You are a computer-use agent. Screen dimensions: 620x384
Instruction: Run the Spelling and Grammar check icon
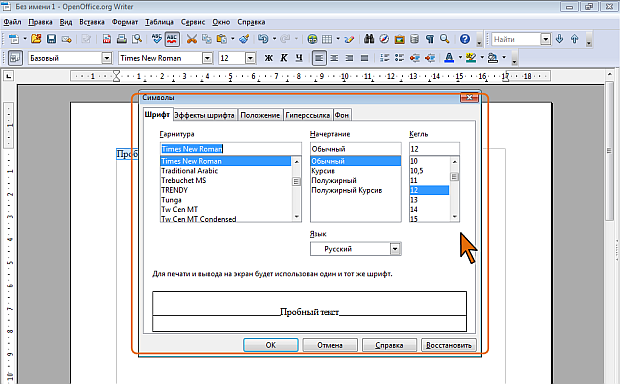(157, 39)
